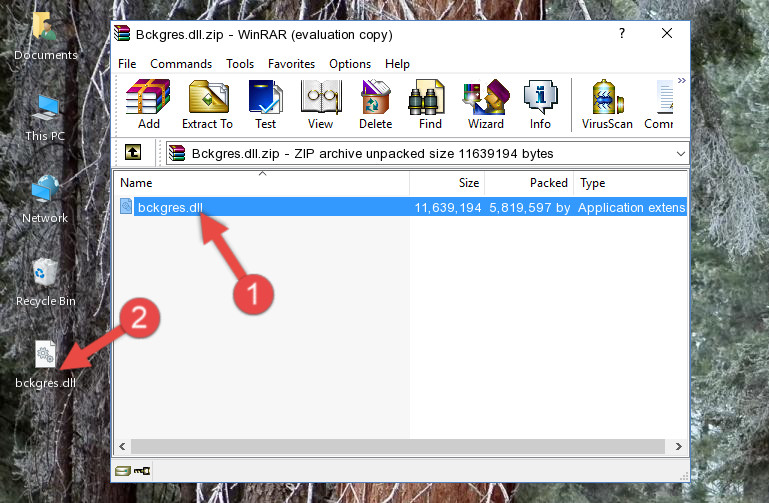Viewport: 769px width, 503px height.
Task: Click the WinRAR title bar app icon
Action: 122,33
